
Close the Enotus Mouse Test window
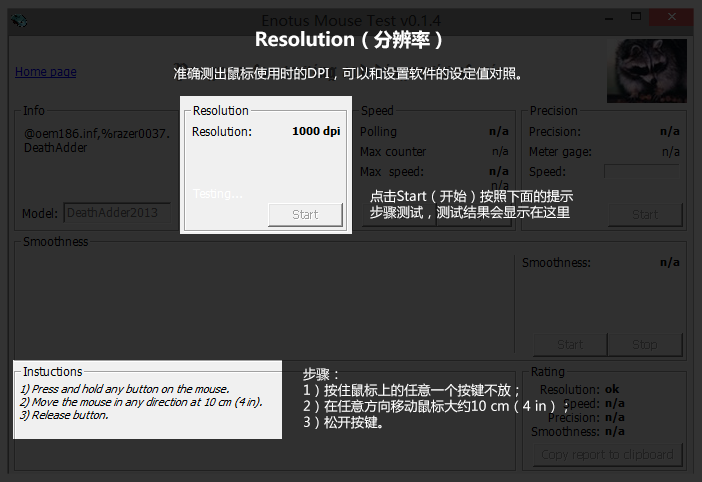(x=672, y=17)
